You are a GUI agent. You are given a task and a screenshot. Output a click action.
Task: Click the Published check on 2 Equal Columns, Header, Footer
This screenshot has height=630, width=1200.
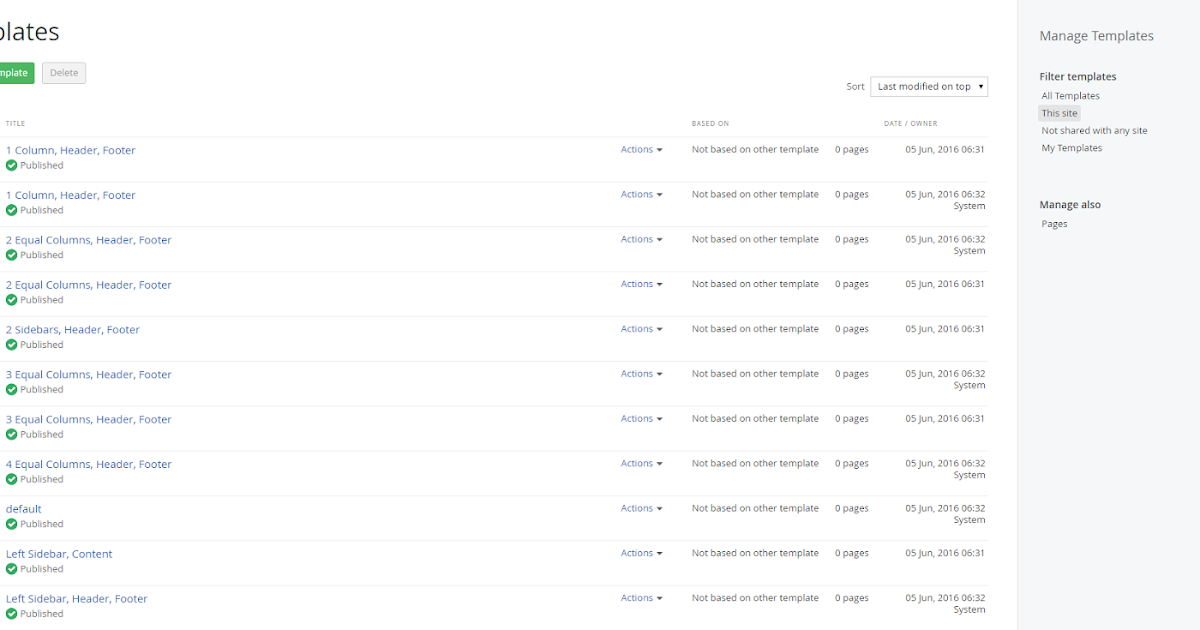point(9,255)
